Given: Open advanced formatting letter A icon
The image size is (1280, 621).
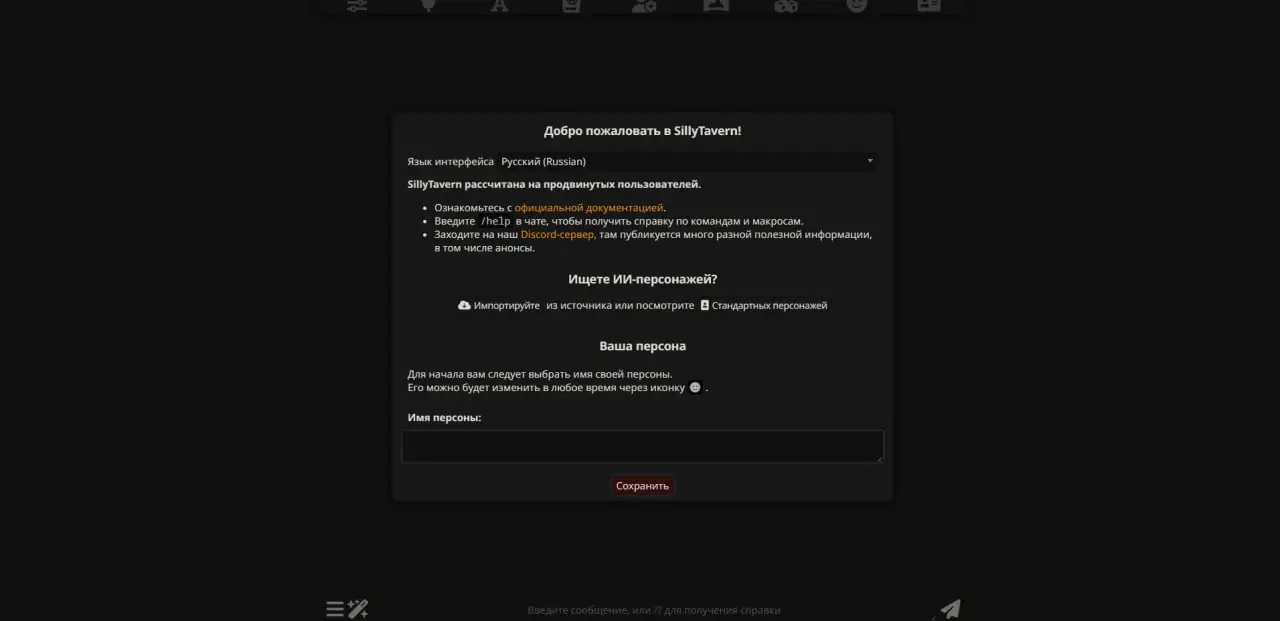Looking at the screenshot, I should [x=500, y=5].
